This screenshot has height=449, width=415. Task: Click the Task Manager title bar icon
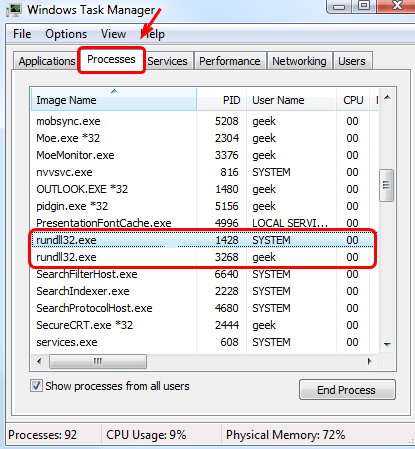point(14,10)
